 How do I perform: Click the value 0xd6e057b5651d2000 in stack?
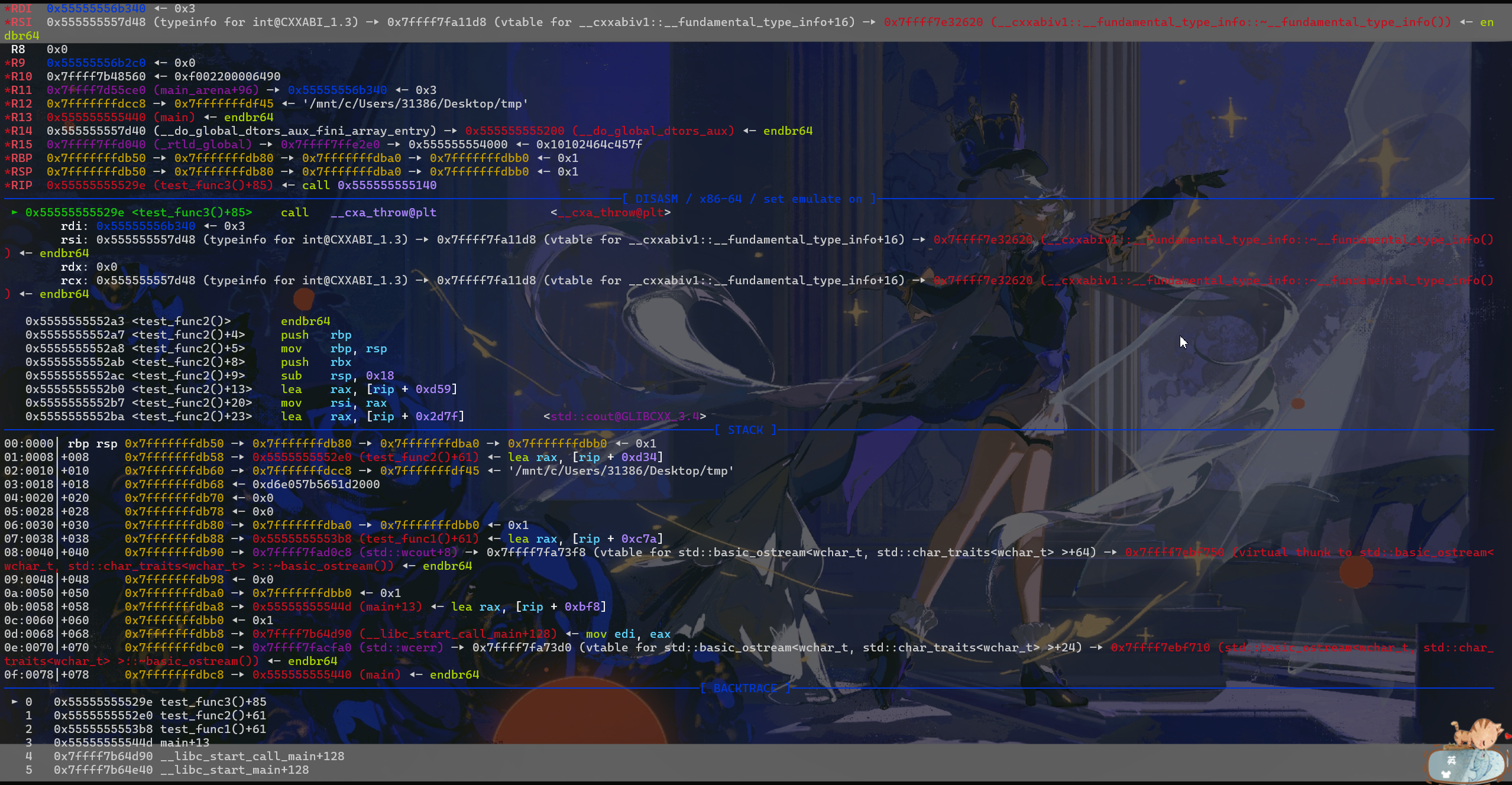pyautogui.click(x=316, y=484)
